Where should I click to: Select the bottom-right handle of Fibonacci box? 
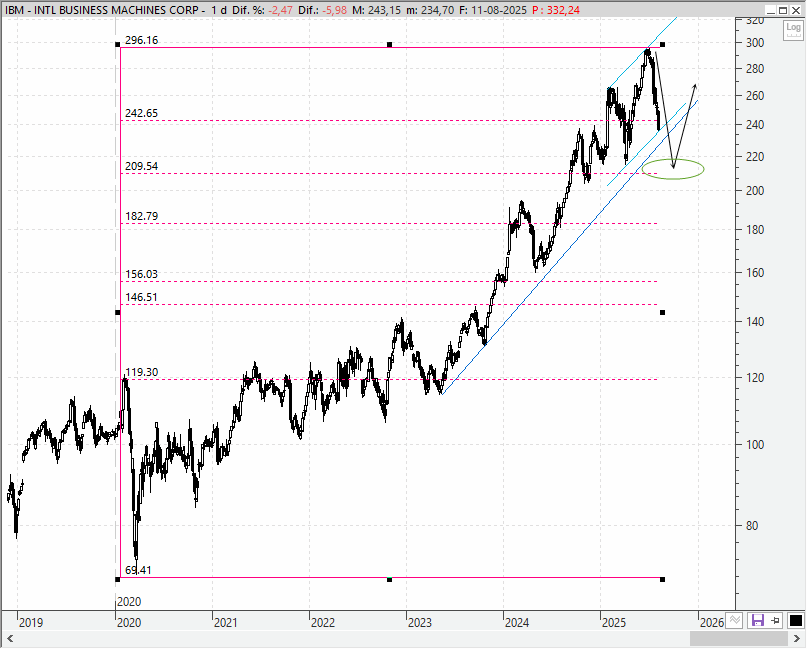[x=662, y=580]
